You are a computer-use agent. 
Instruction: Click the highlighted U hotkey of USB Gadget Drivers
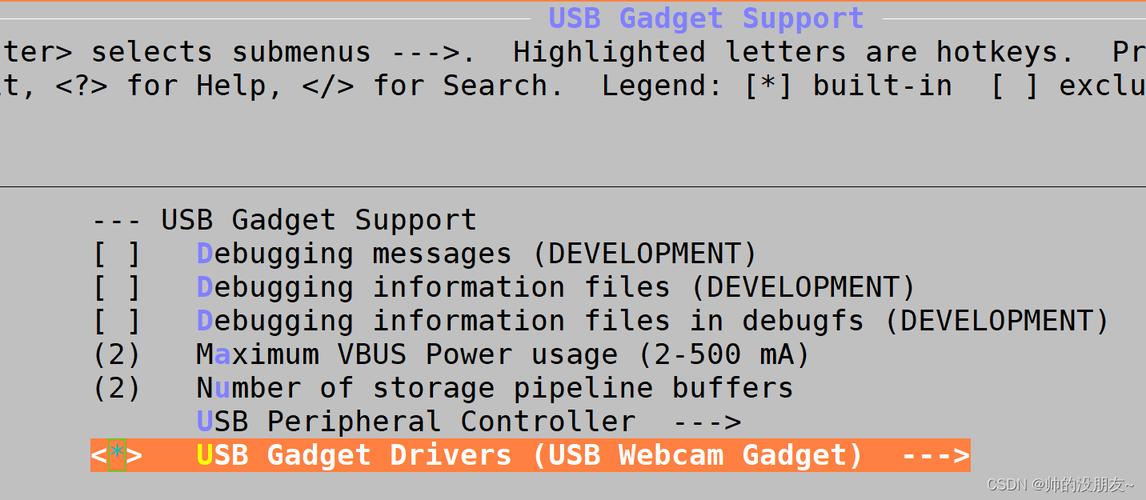click(x=205, y=455)
